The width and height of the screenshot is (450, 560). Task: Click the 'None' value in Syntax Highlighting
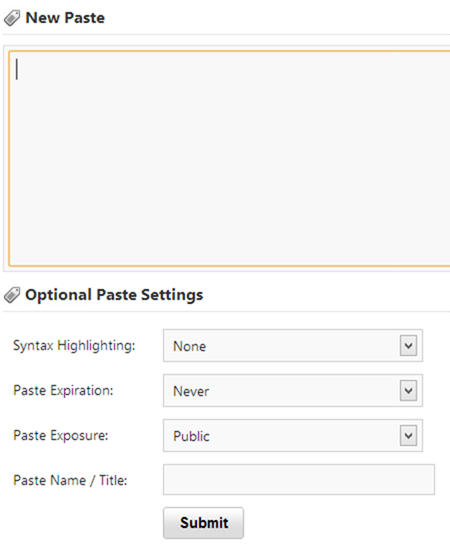(x=190, y=346)
